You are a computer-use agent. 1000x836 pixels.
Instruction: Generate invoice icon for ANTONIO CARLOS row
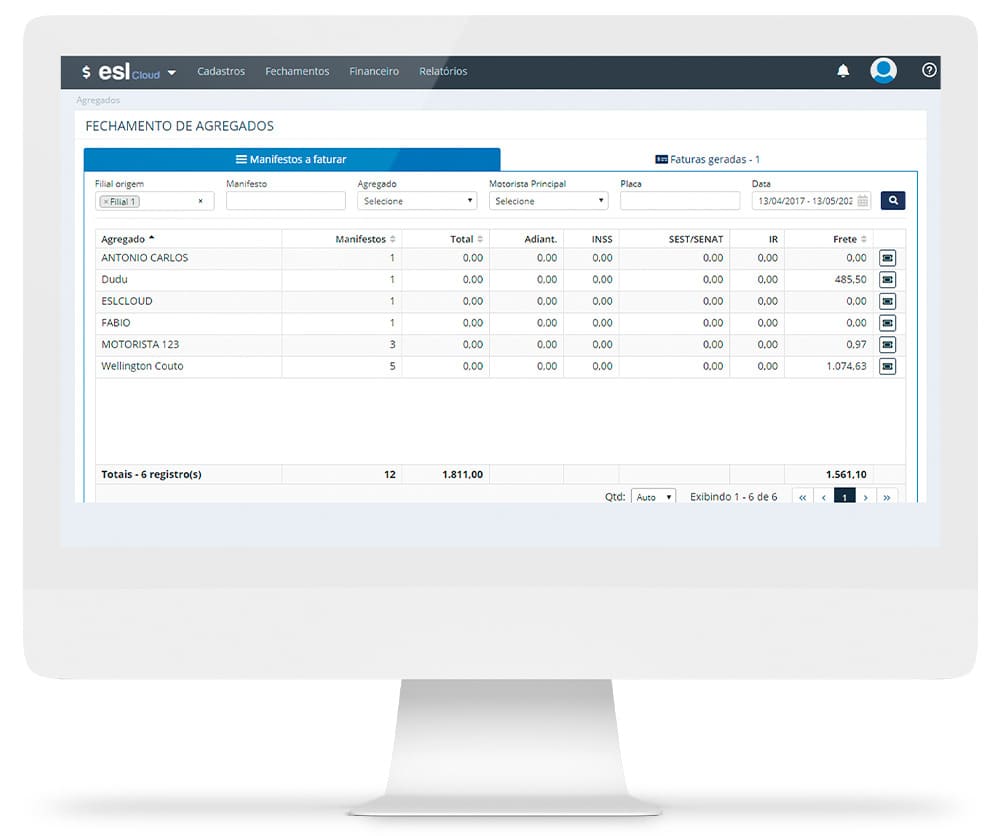coord(887,258)
